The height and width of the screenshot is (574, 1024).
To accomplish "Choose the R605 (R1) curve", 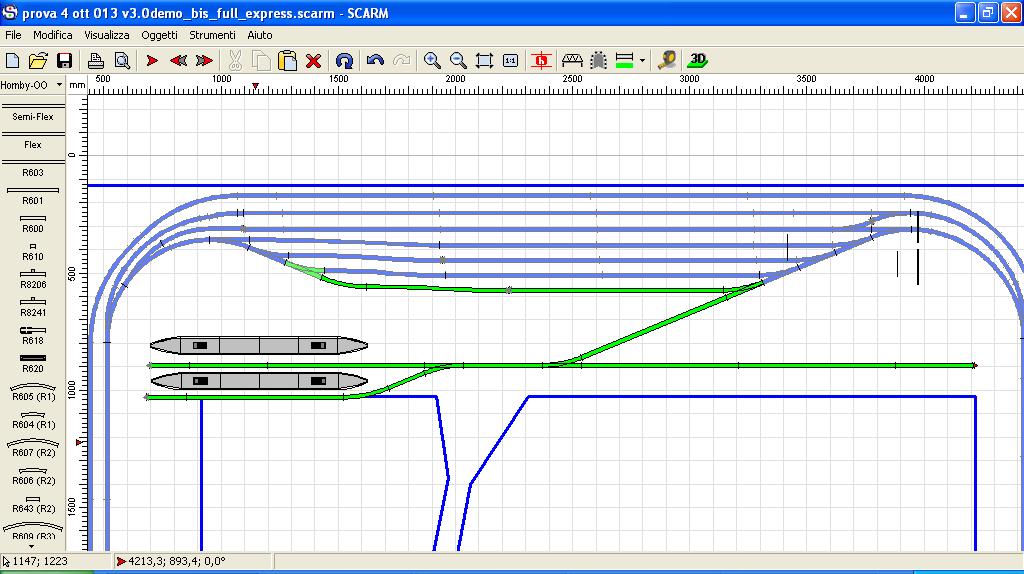I will coord(33,392).
